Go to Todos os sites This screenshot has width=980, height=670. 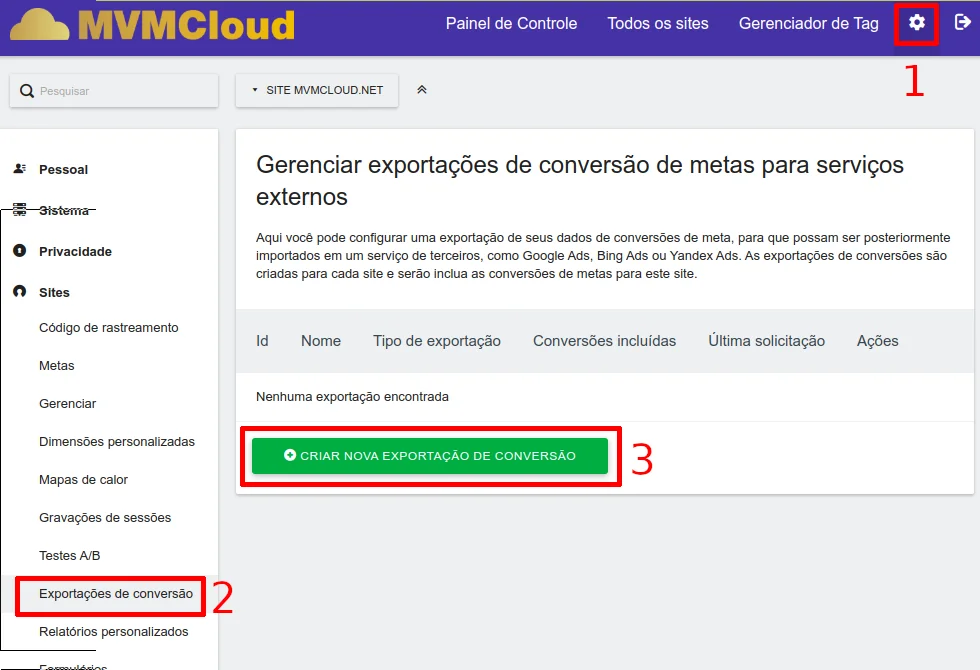coord(657,23)
